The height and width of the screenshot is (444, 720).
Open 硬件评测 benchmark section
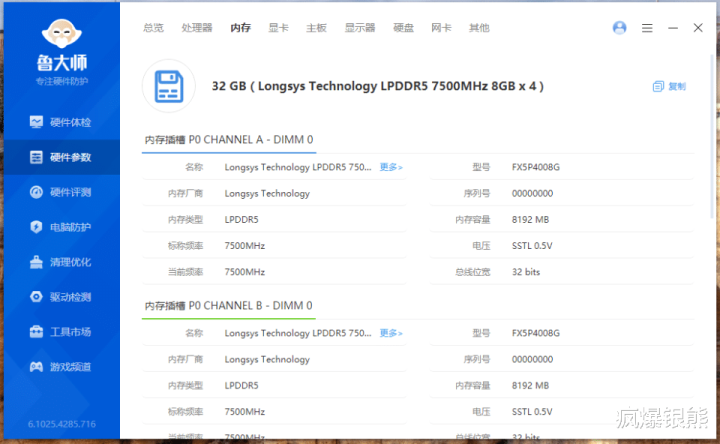[61, 192]
